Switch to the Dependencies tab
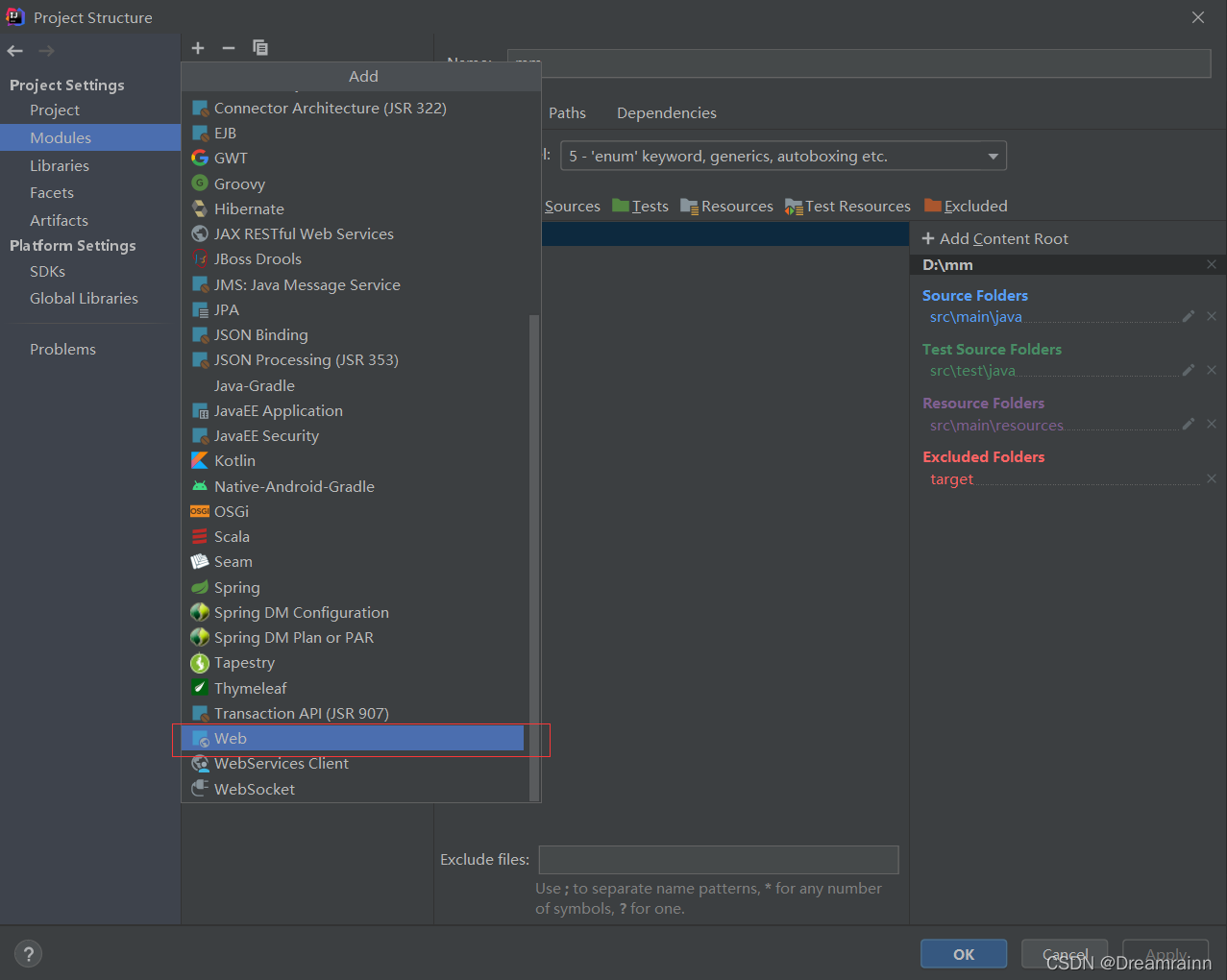The height and width of the screenshot is (980, 1227). pos(667,112)
